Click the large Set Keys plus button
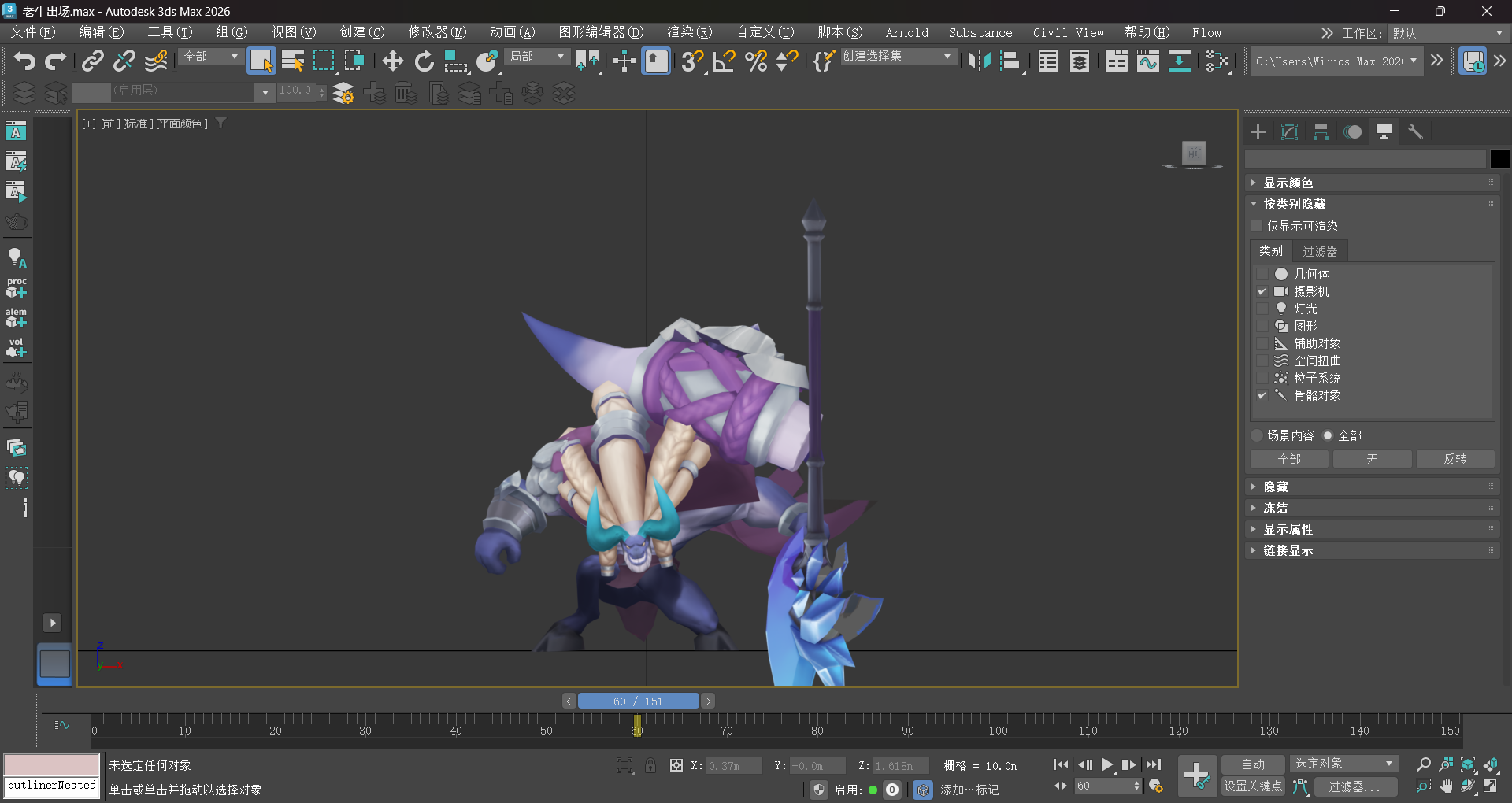This screenshot has height=803, width=1512. [x=1197, y=775]
